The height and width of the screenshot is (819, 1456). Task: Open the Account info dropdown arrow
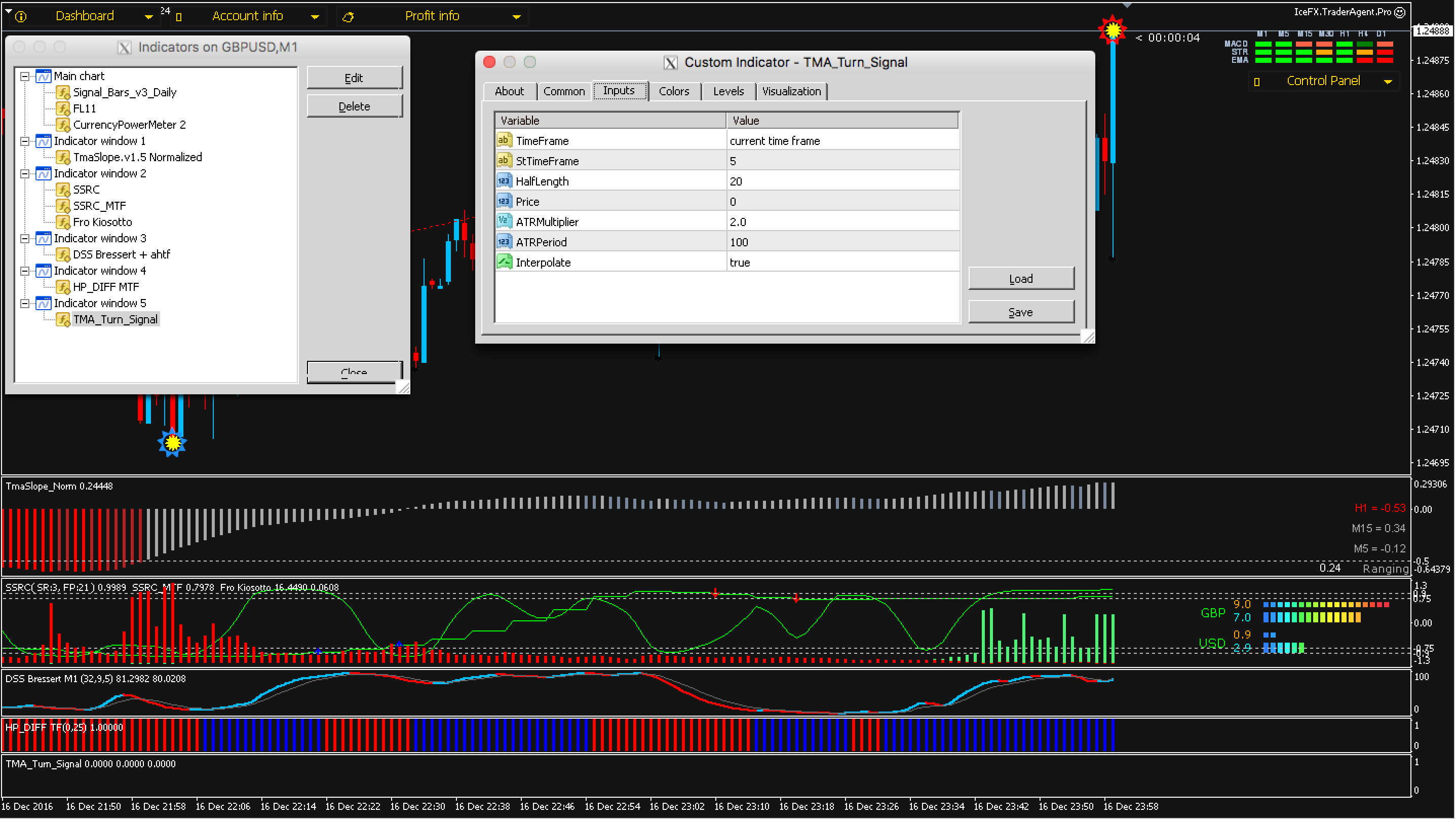[x=316, y=18]
